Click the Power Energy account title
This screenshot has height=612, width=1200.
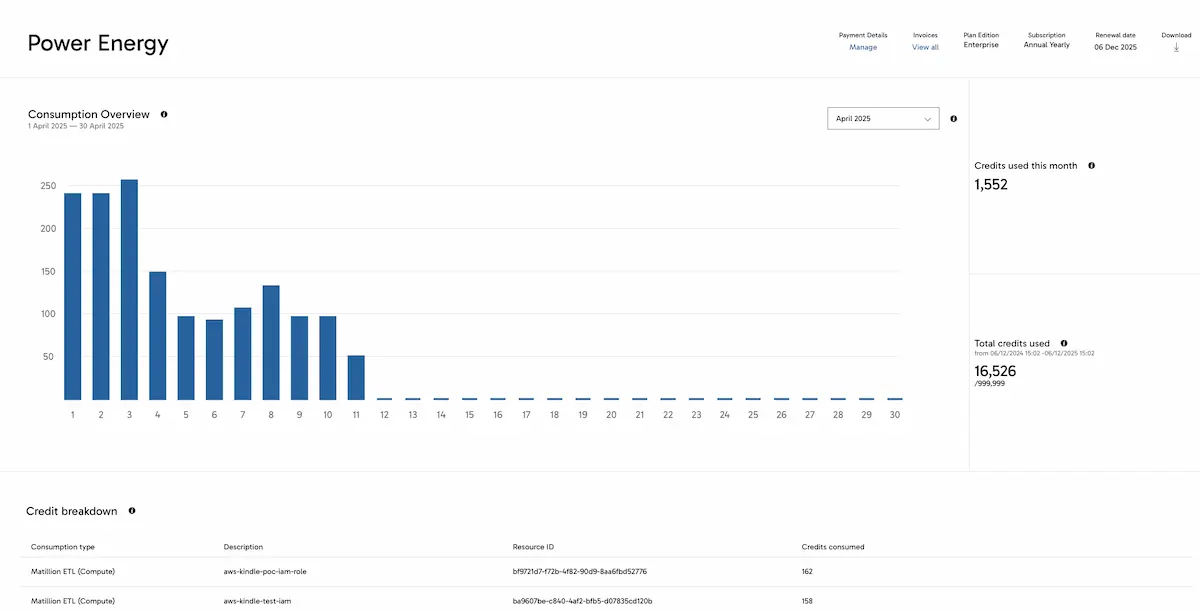[98, 43]
